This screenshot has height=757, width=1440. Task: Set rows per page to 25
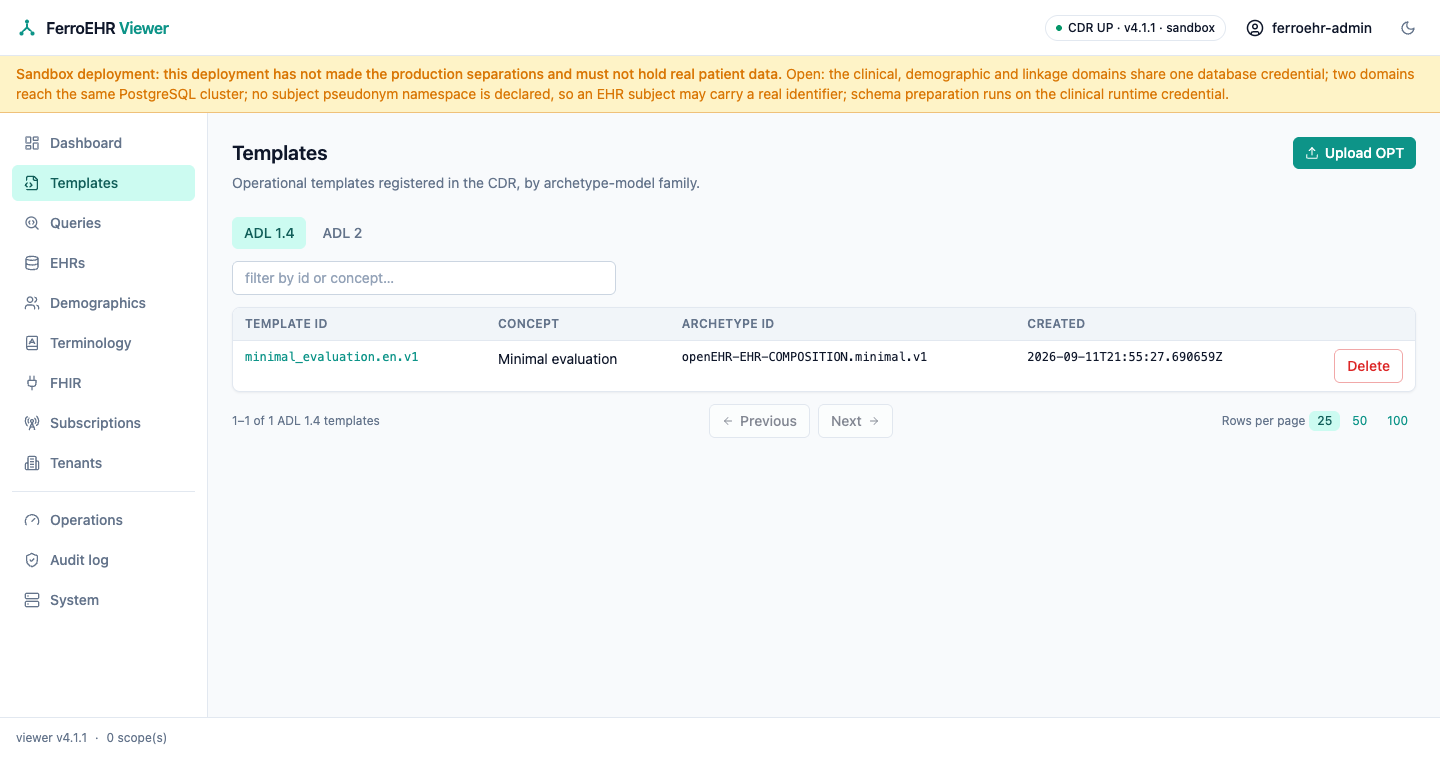point(1325,421)
